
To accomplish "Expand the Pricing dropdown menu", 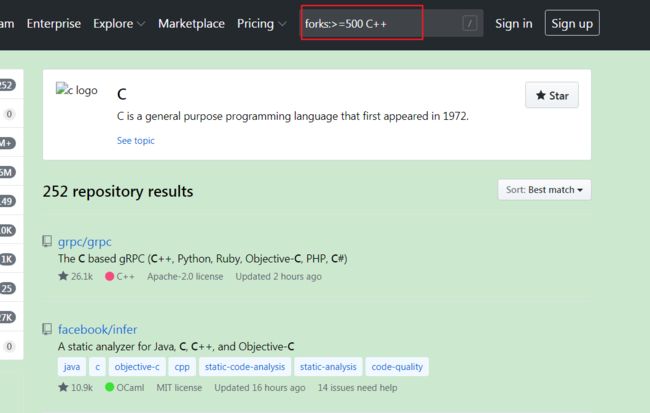I will (261, 24).
